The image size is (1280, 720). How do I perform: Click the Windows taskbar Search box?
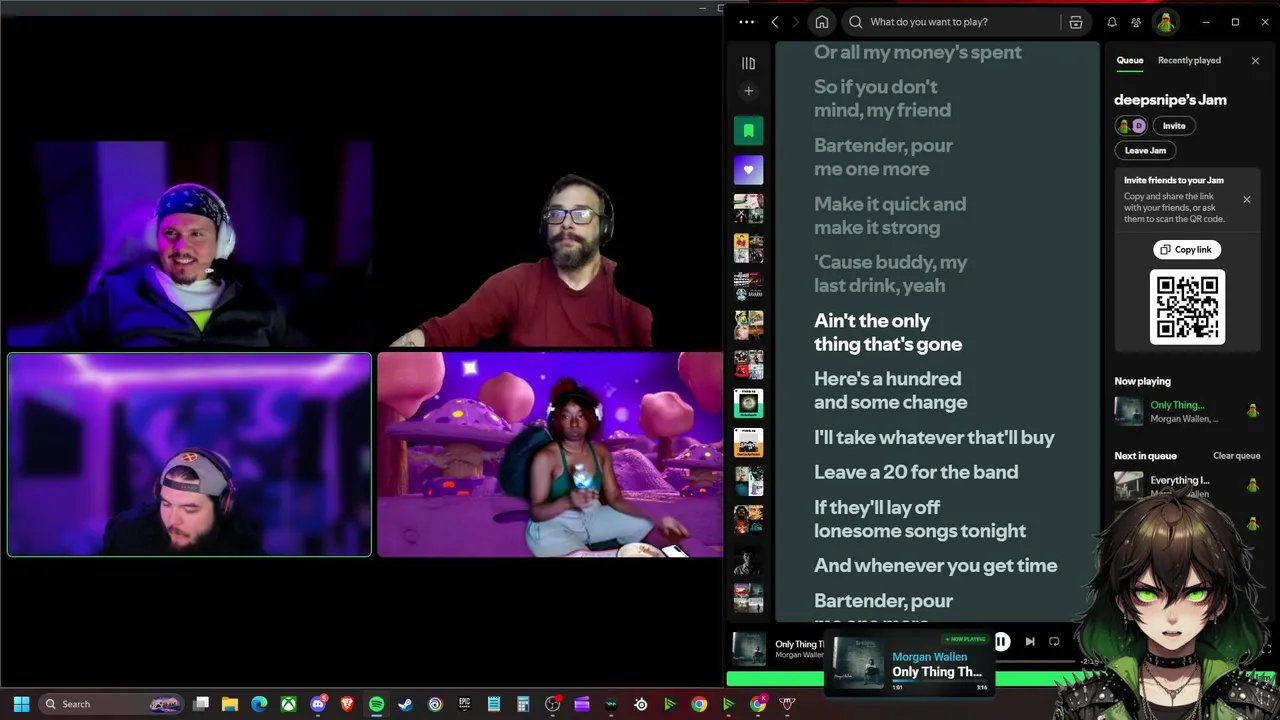click(x=110, y=704)
